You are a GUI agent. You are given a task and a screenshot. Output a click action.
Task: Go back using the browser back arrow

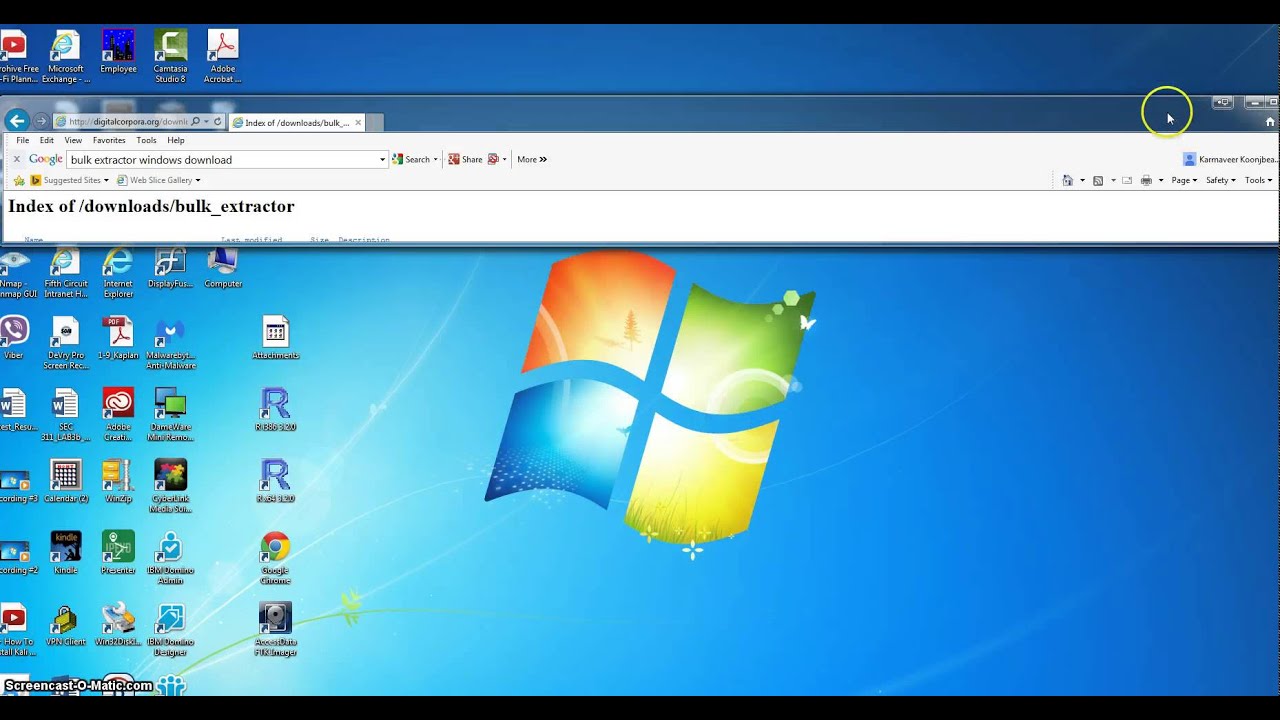tap(16, 121)
